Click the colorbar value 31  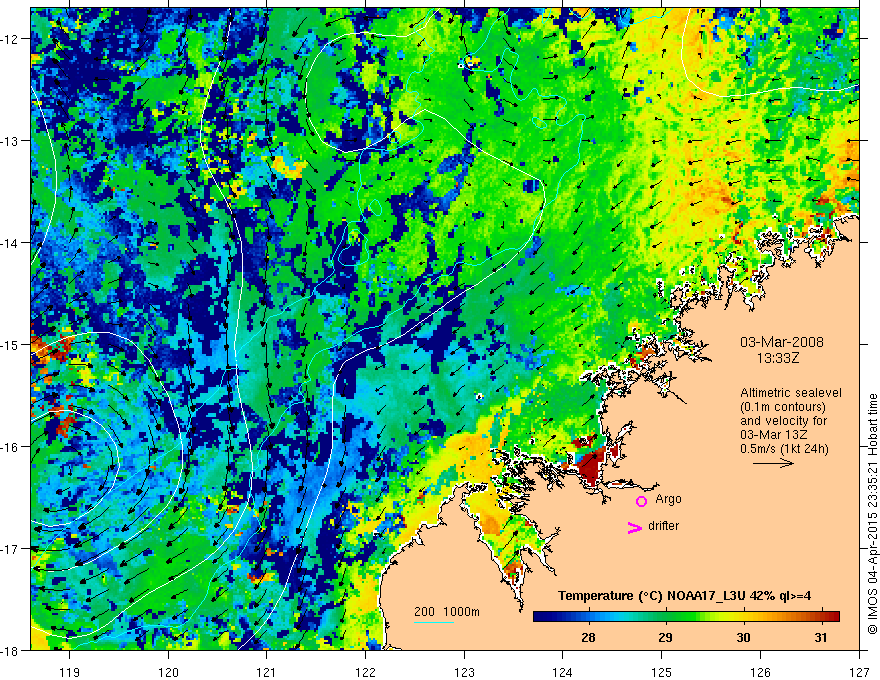tap(821, 638)
